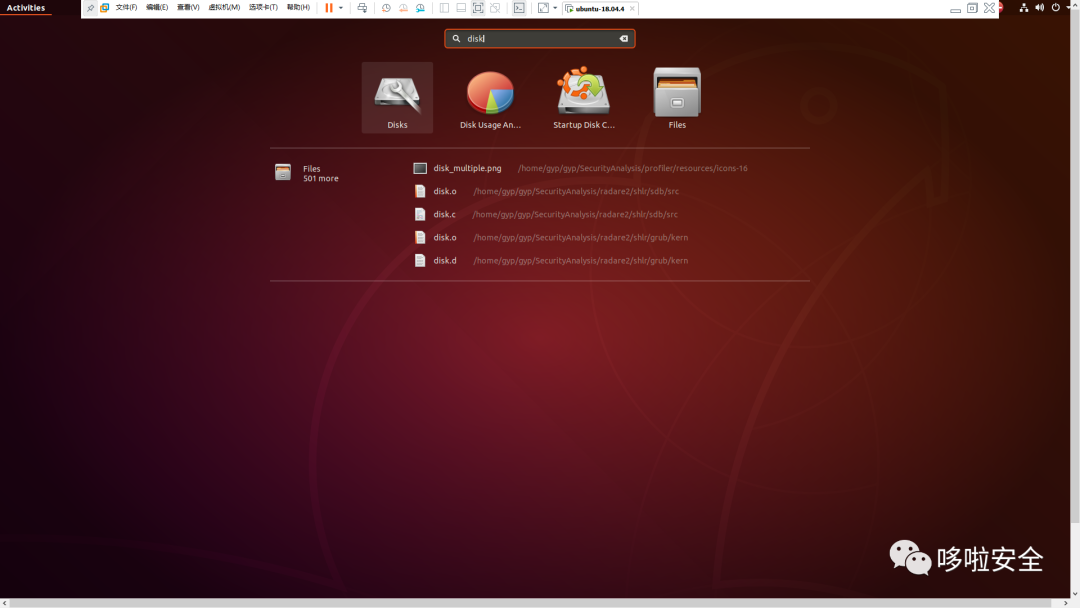This screenshot has width=1080, height=608.
Task: Click the disk.d file icon
Action: [420, 260]
